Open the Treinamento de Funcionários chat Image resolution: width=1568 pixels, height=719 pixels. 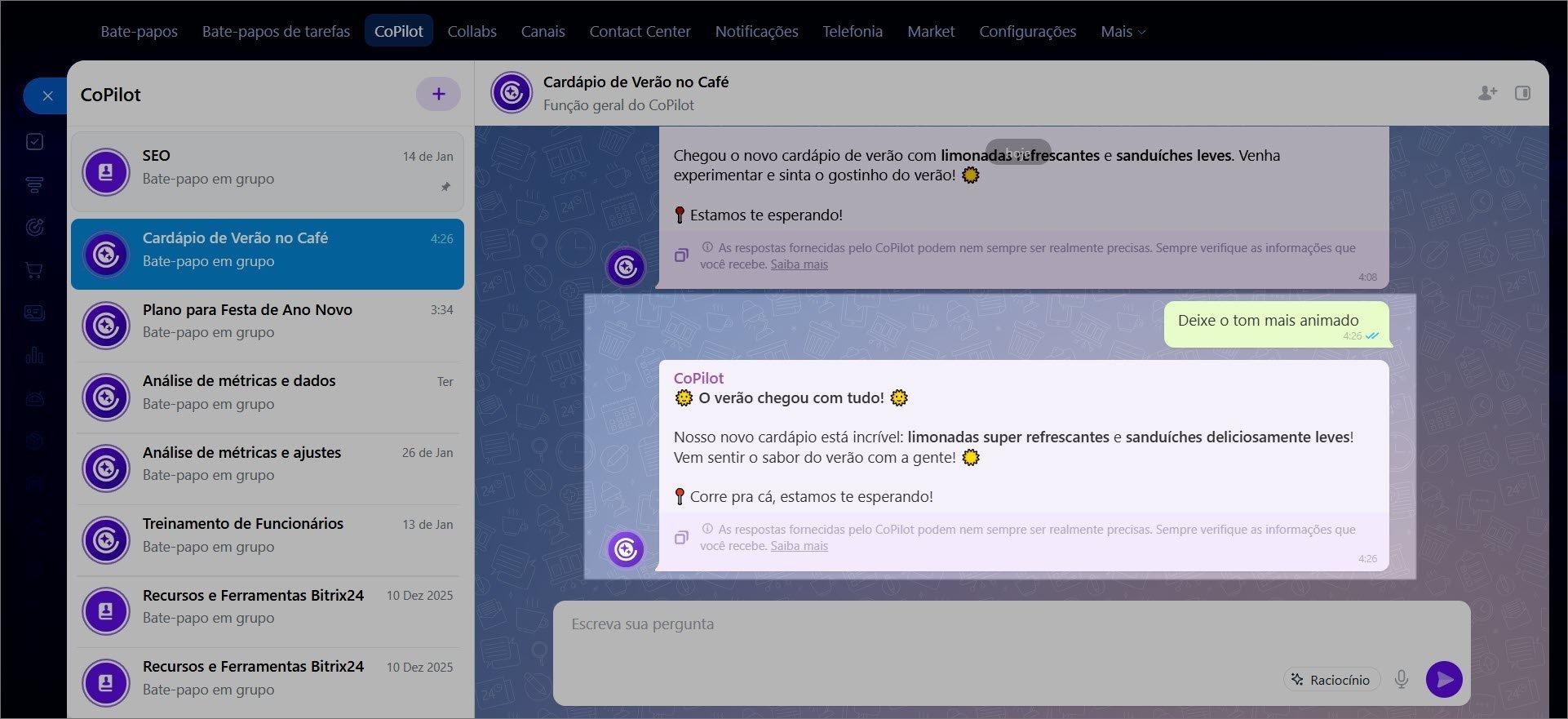[x=268, y=535]
